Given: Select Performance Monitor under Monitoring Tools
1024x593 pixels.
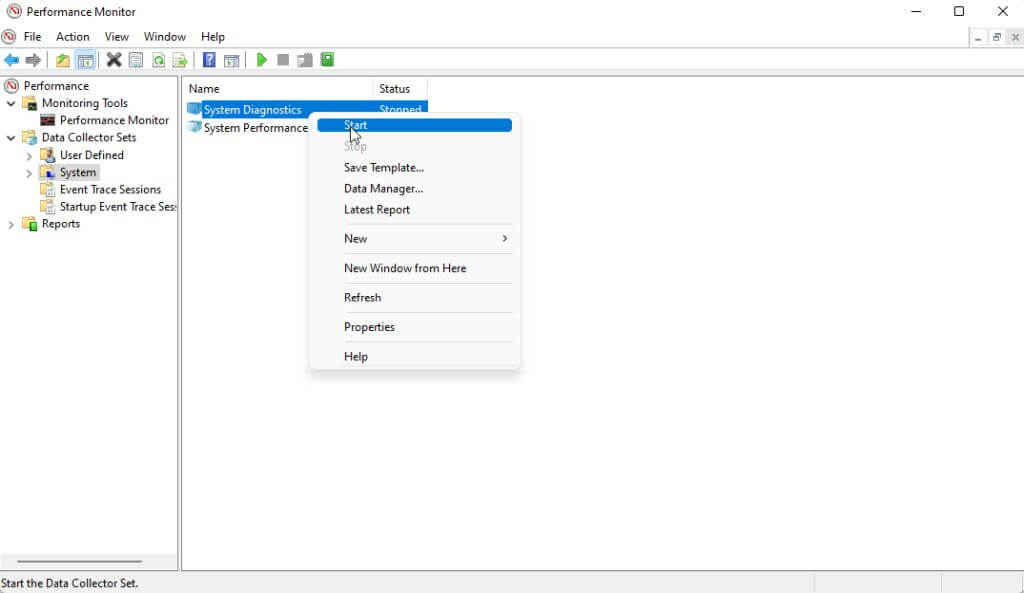Looking at the screenshot, I should (114, 120).
